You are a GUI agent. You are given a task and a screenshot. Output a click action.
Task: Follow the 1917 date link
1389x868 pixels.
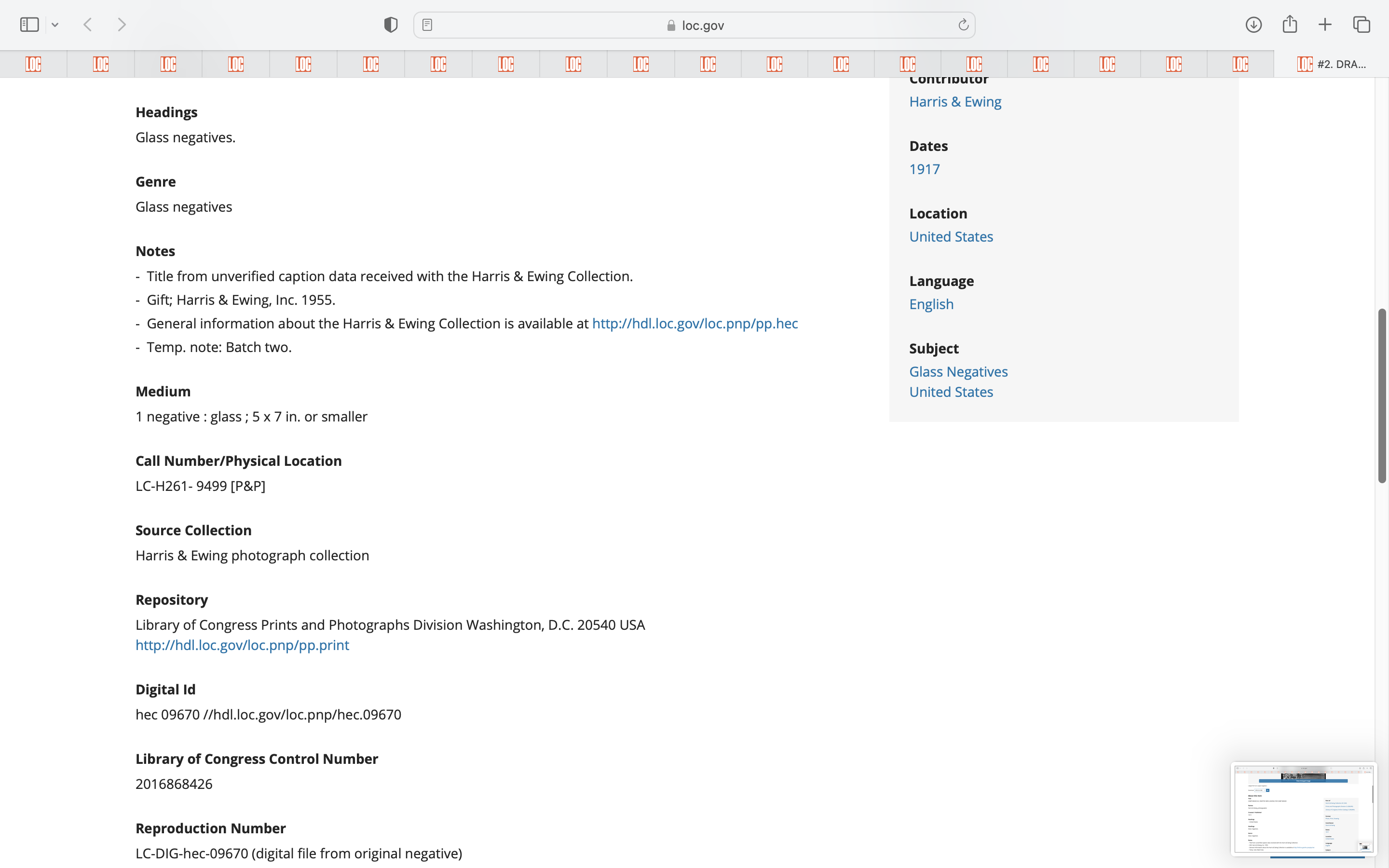click(x=924, y=169)
